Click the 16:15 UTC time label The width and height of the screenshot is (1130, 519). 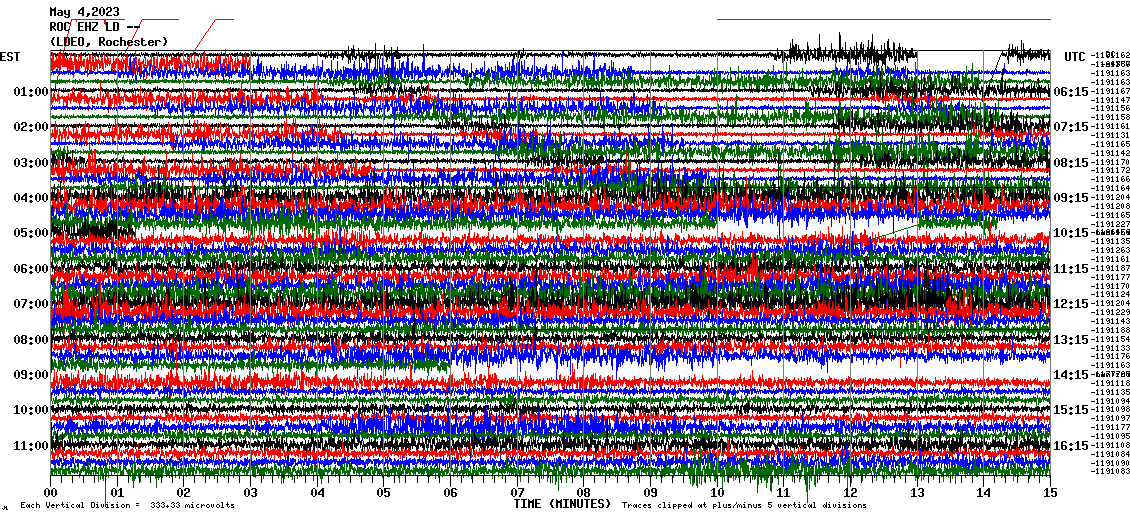pos(1071,446)
